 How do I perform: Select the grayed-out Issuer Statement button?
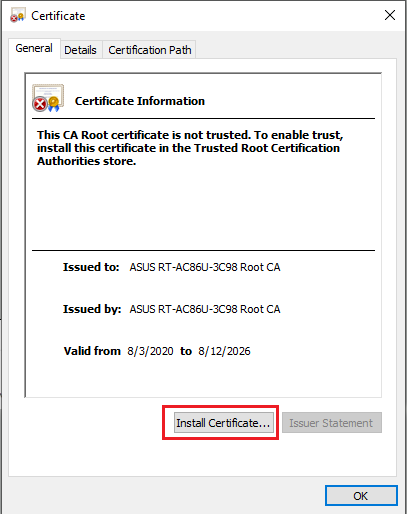click(x=332, y=423)
